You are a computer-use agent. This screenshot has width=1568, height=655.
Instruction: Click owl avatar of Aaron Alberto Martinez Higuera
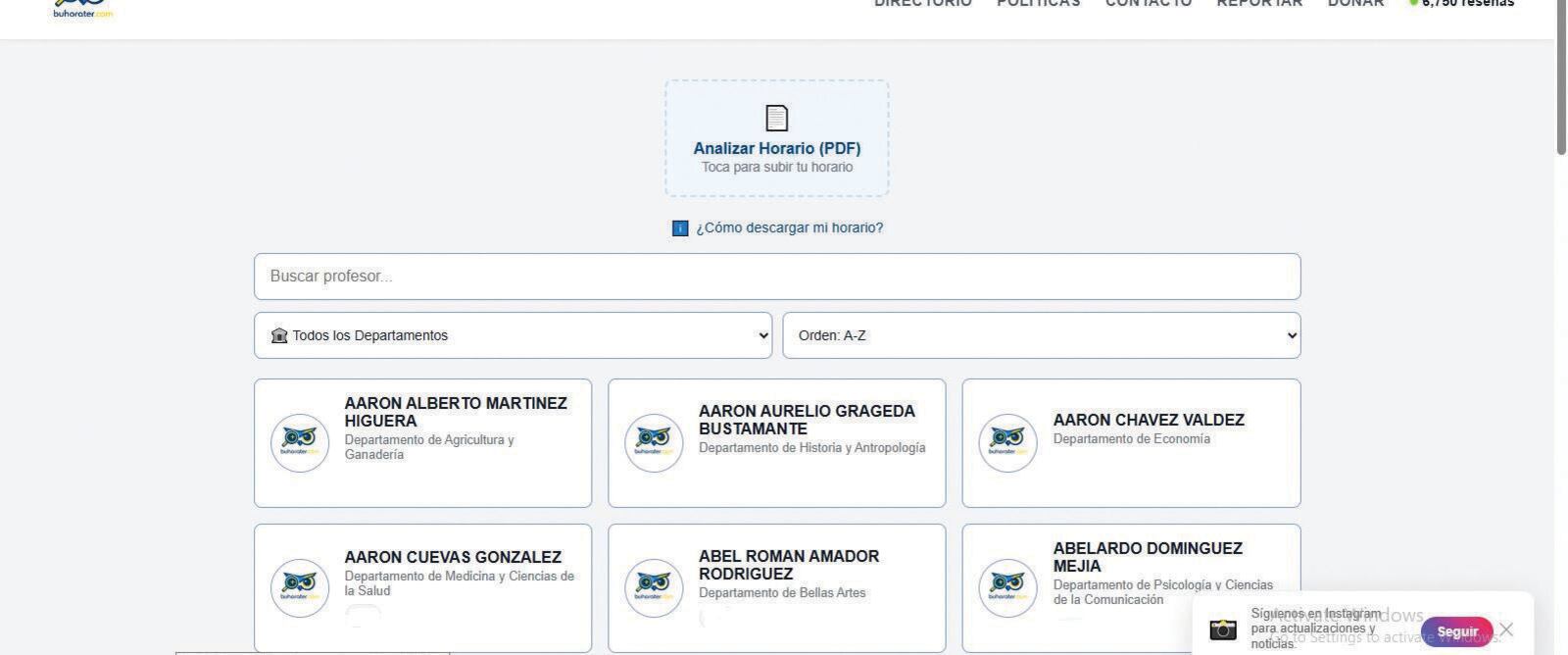click(x=300, y=443)
